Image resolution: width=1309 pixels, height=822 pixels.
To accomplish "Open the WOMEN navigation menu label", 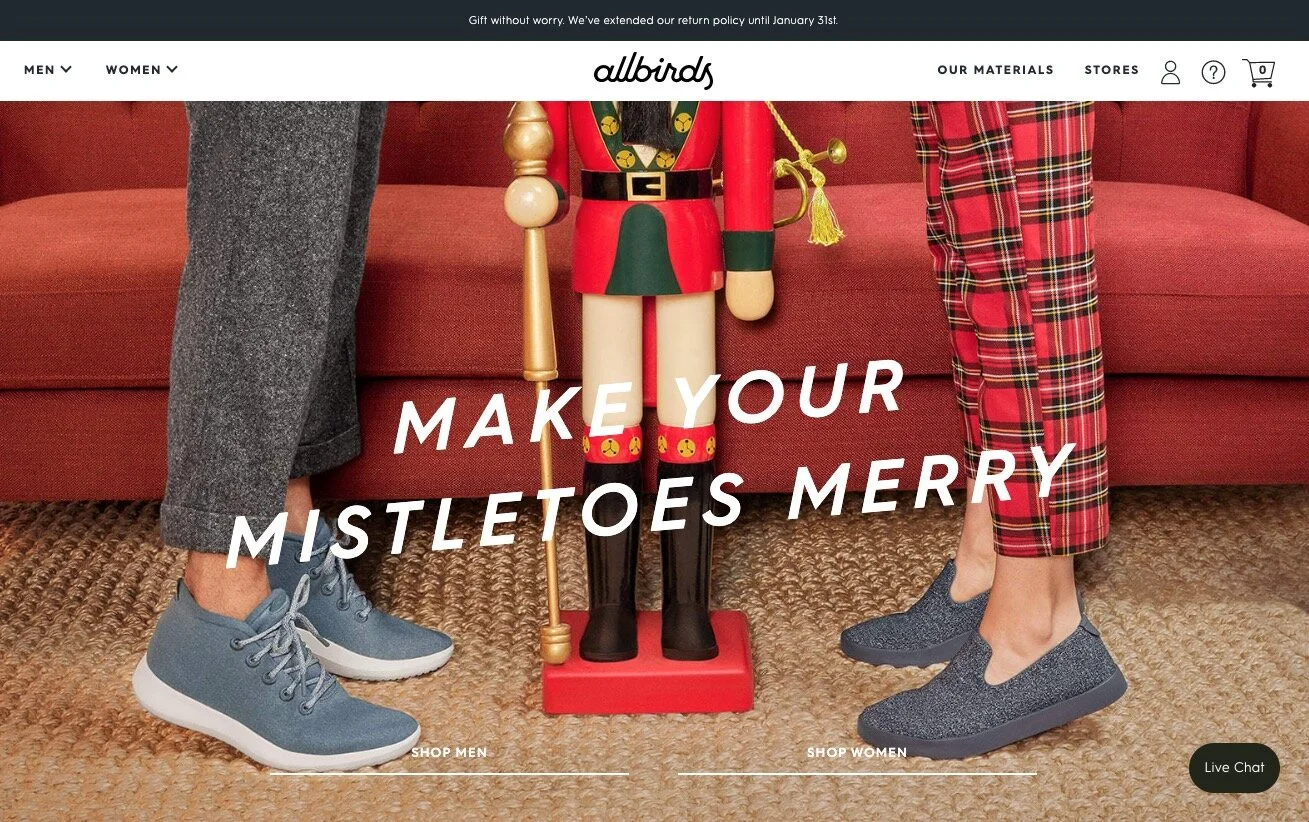I will click(x=133, y=70).
